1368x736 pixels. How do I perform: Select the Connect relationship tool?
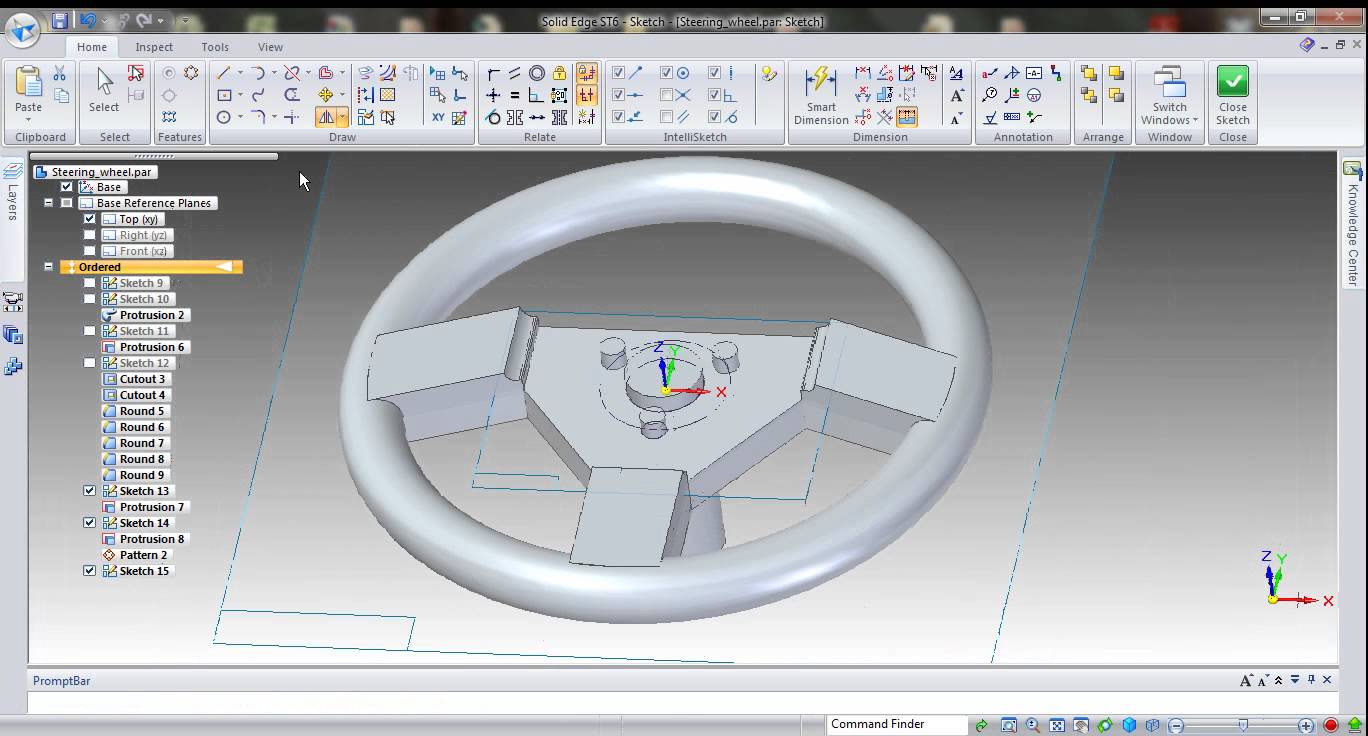[x=492, y=95]
